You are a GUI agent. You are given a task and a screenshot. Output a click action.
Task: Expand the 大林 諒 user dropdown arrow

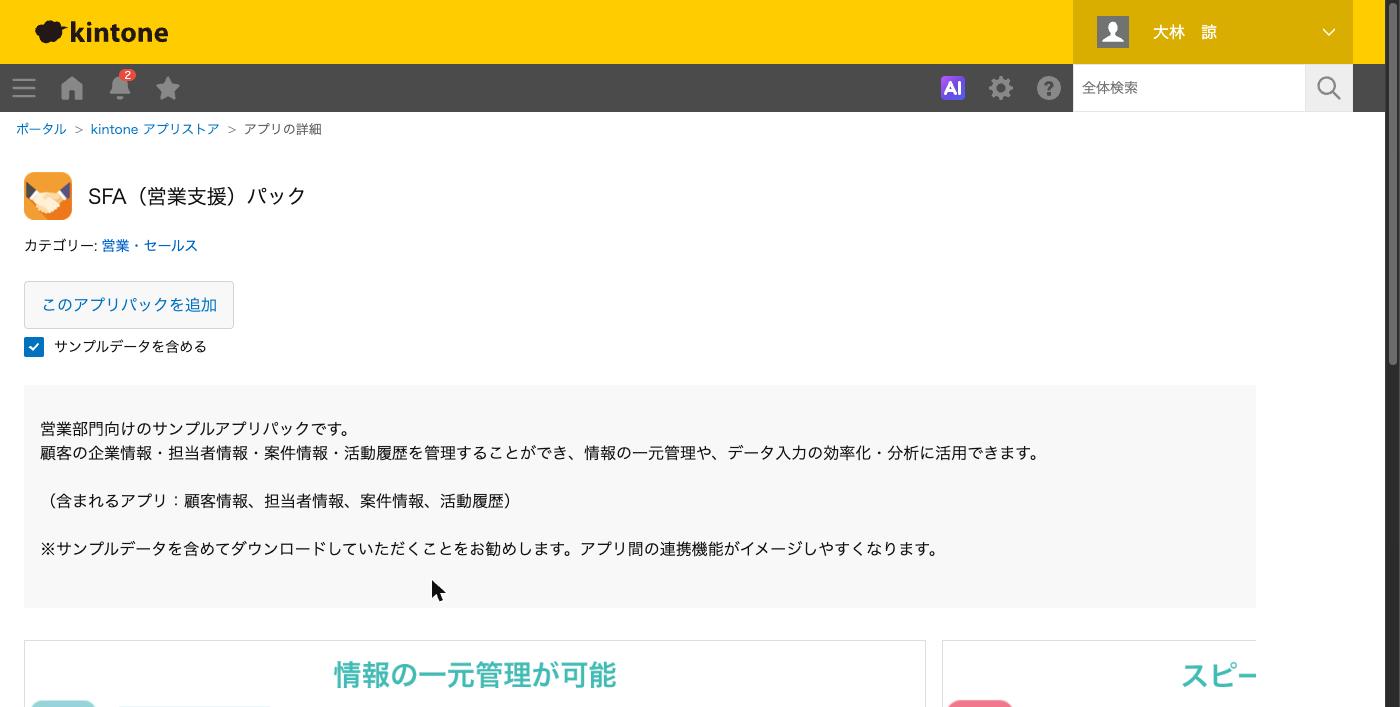coord(1329,32)
